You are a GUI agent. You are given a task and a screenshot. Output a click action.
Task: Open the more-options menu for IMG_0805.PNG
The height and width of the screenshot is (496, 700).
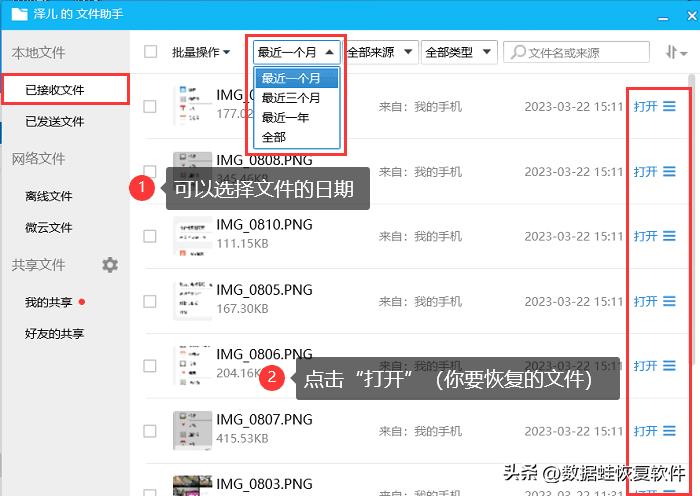669,301
